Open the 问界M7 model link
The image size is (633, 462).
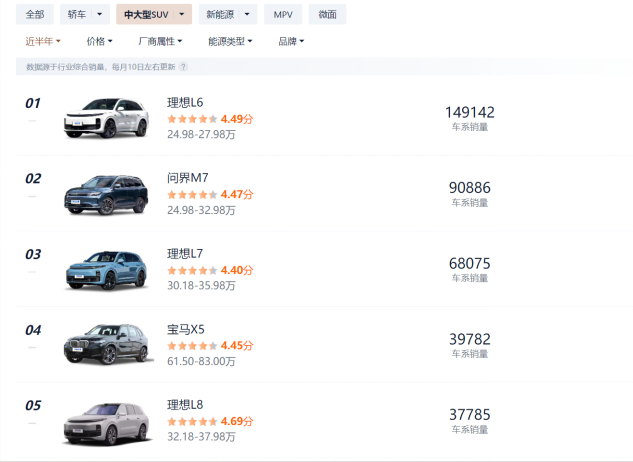pos(188,178)
